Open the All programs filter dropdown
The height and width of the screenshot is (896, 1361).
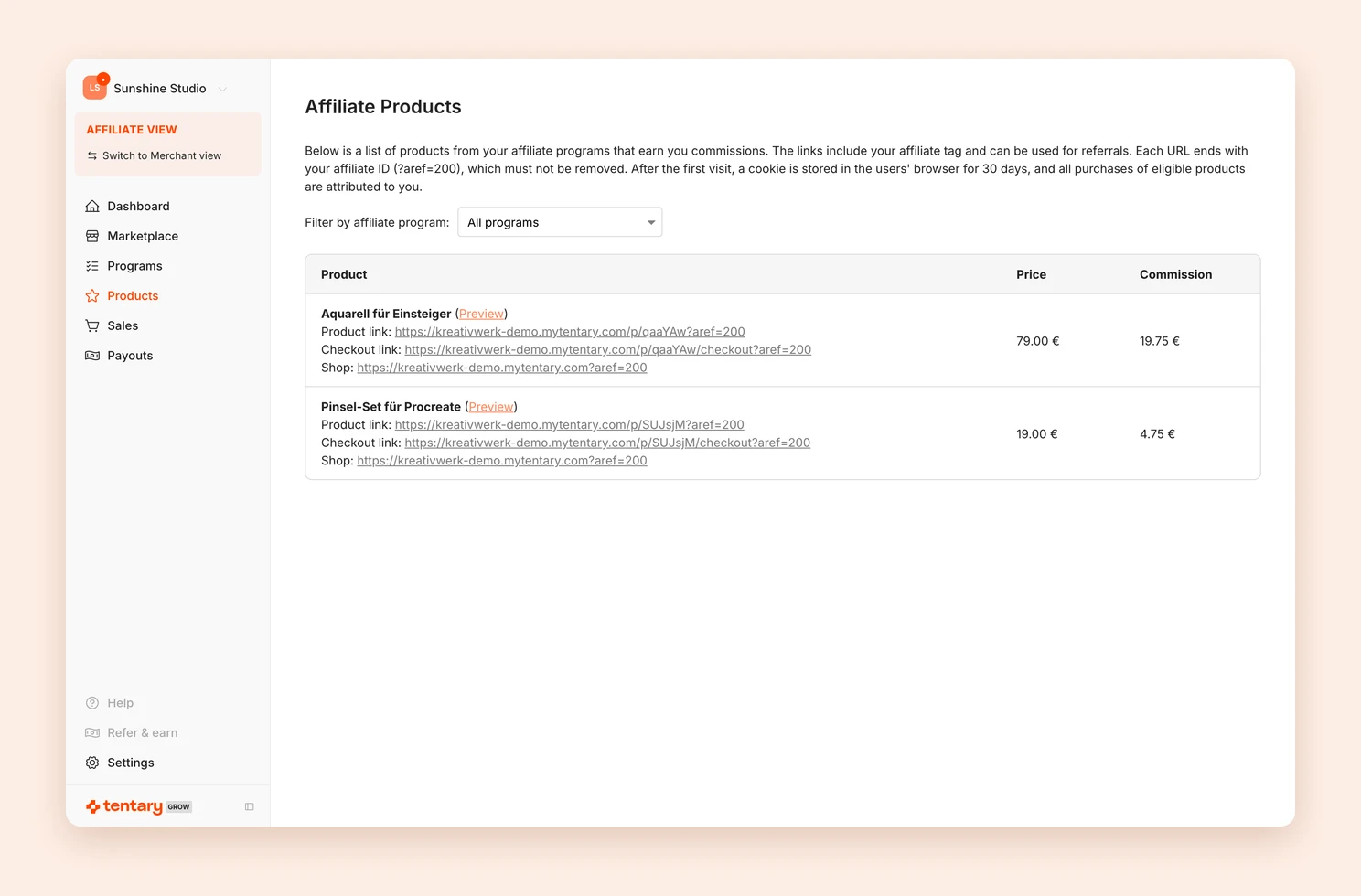point(560,222)
